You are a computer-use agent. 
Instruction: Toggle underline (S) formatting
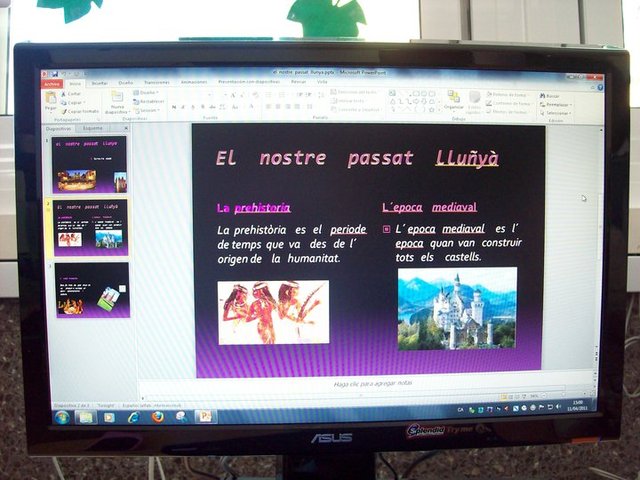[x=193, y=107]
